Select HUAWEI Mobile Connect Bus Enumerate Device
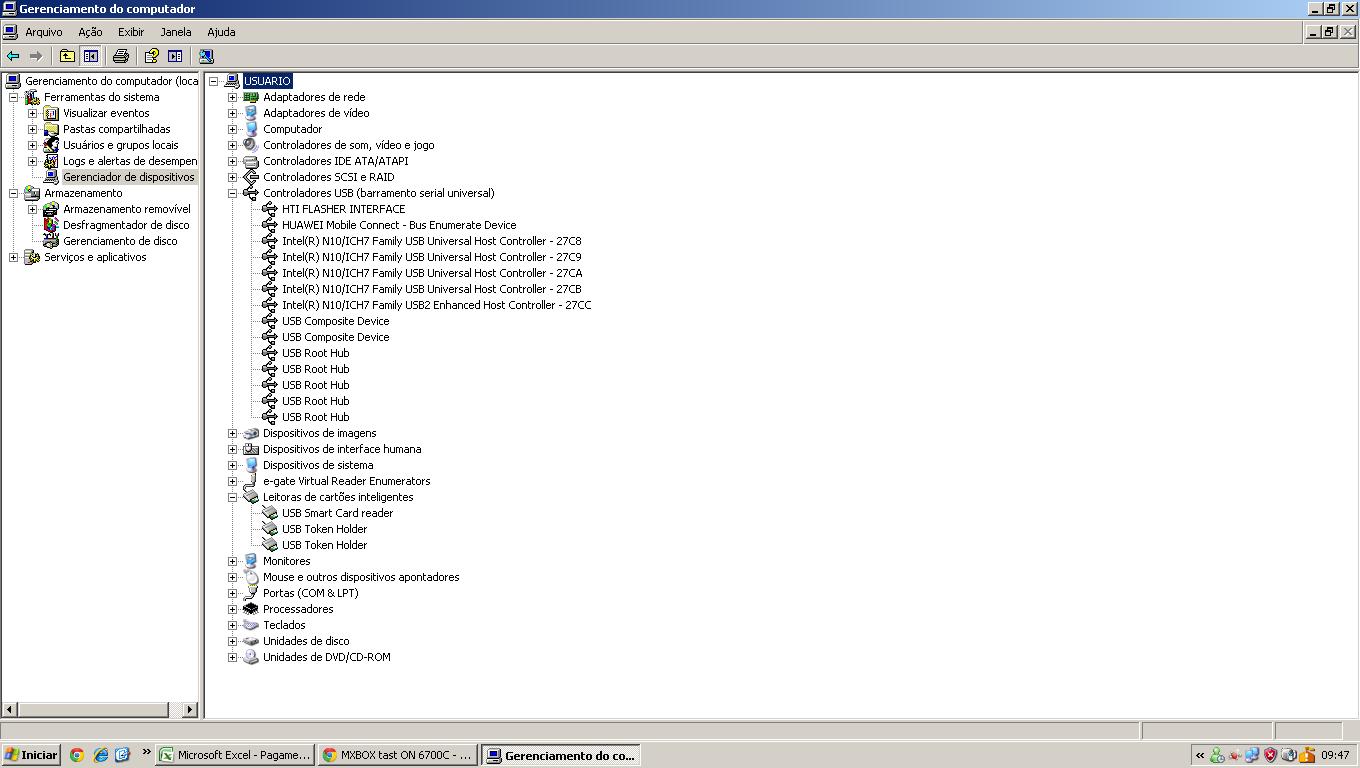 [399, 225]
